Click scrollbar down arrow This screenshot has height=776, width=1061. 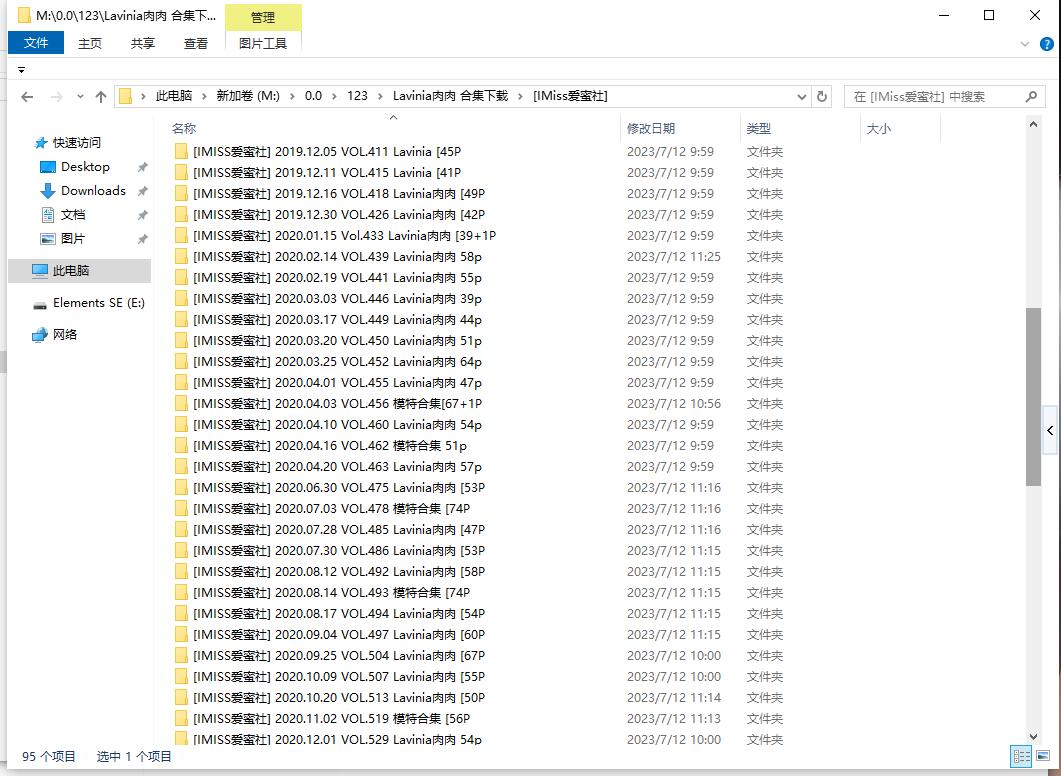1033,736
